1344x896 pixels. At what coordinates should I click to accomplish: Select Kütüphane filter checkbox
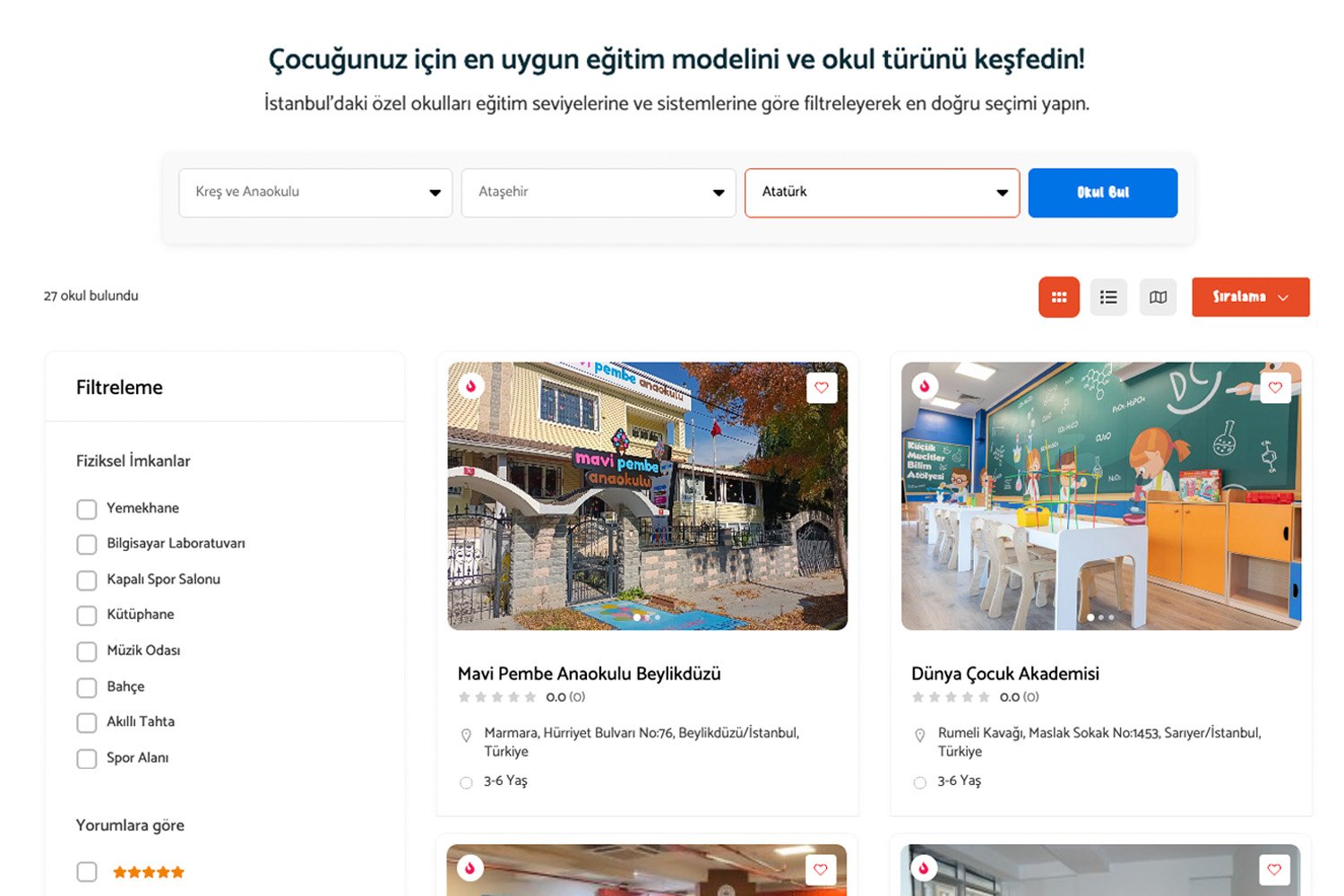click(87, 616)
